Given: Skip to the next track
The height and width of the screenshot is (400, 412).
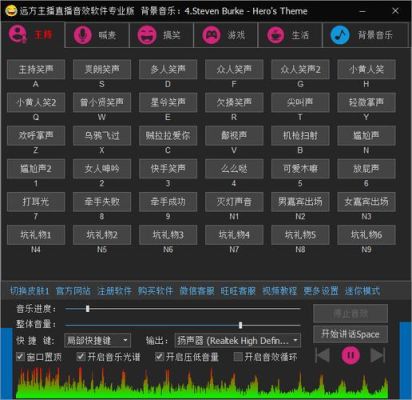Looking at the screenshot, I should point(378,355).
